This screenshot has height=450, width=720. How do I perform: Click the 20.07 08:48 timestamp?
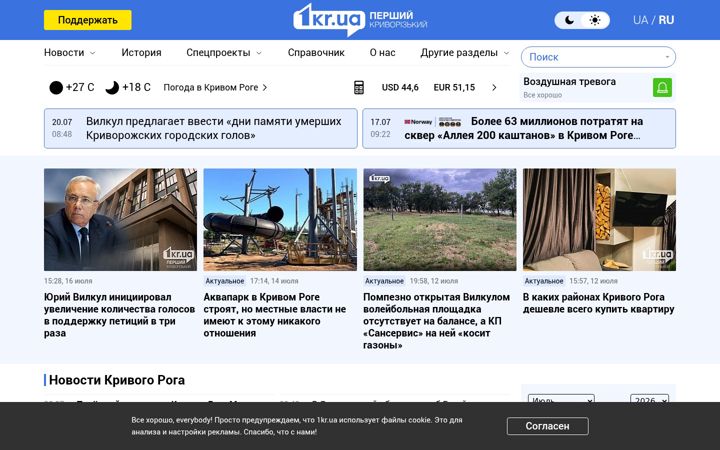(x=62, y=128)
